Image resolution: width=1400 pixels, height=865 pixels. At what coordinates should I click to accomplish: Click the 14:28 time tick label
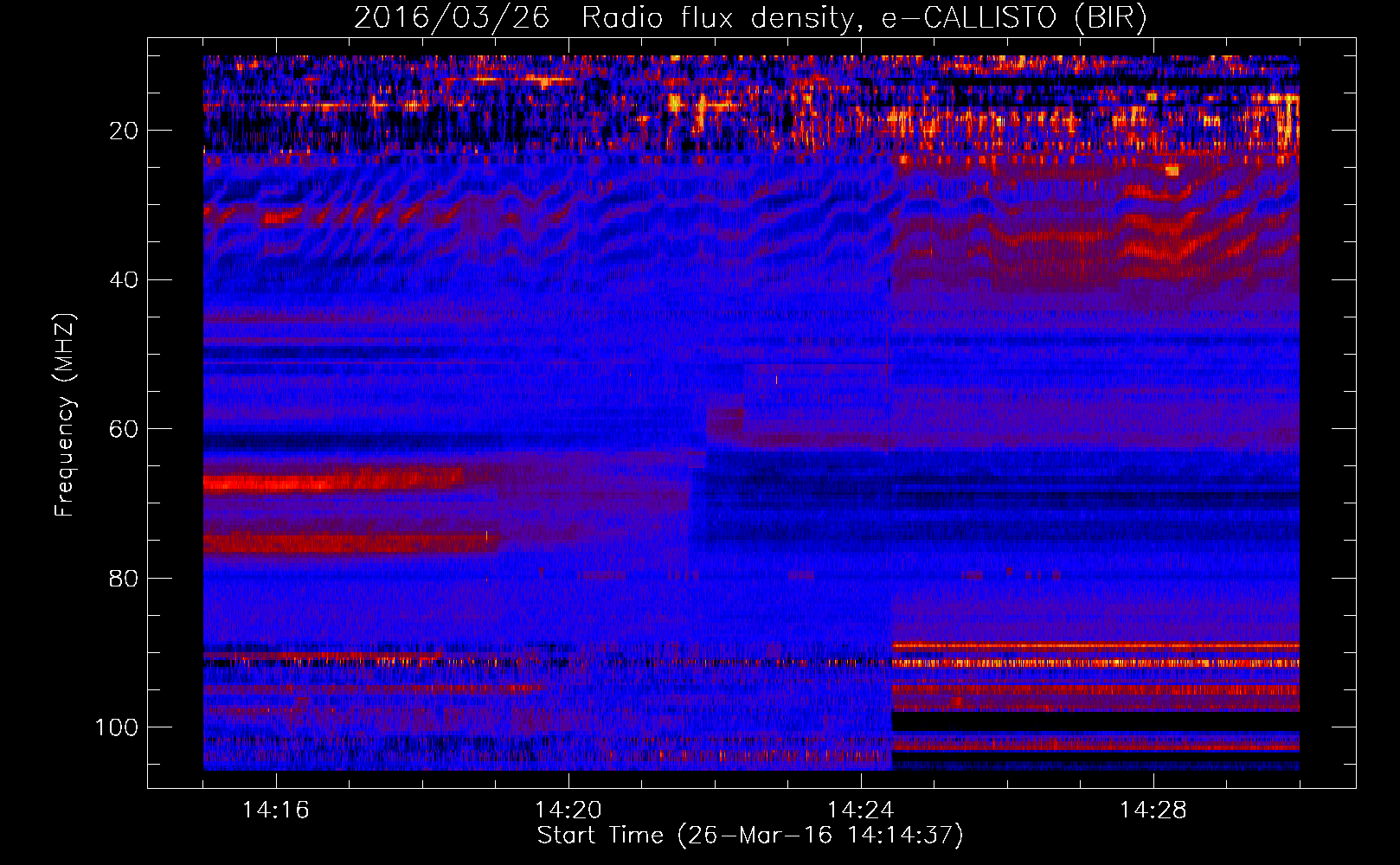click(1153, 810)
